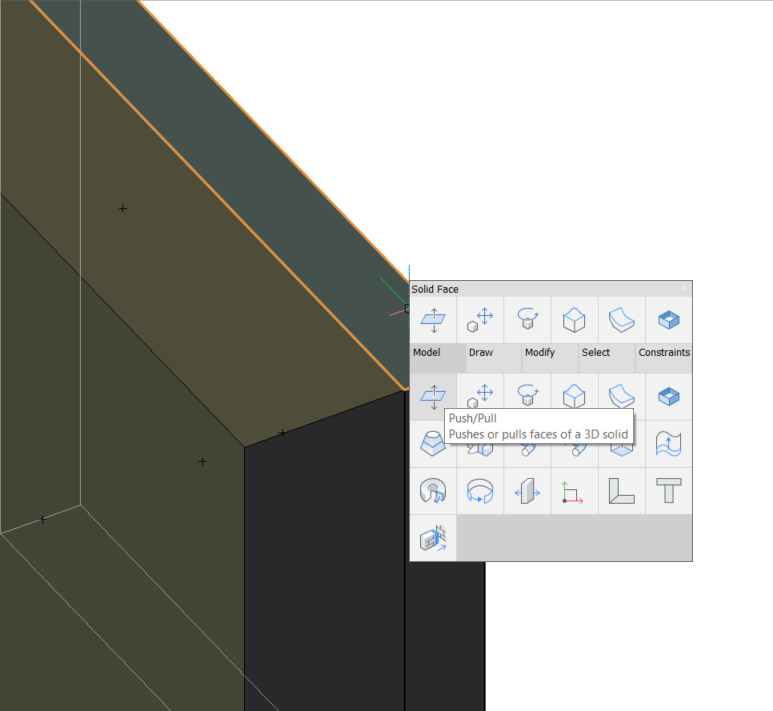Viewport: 773px width, 711px height.
Task: Click the plate with side arrows icon
Action: click(527, 491)
